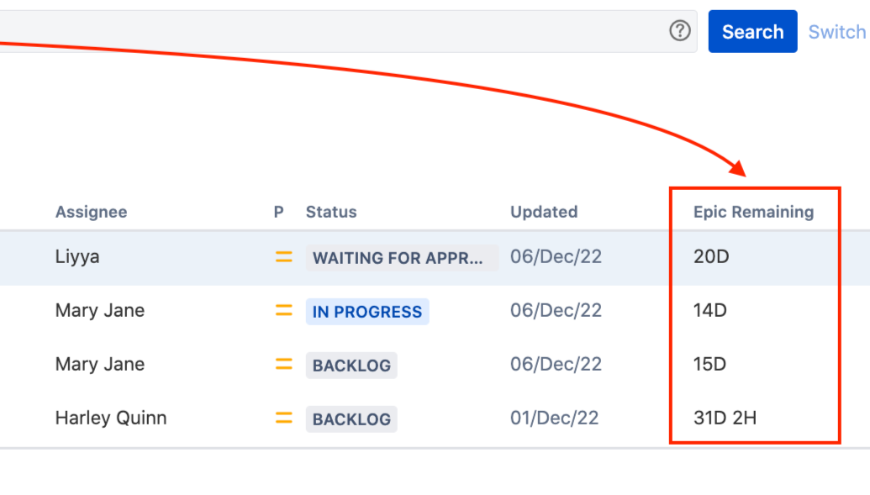
Task: Sort by the Epic Remaining column header
Action: [753, 212]
